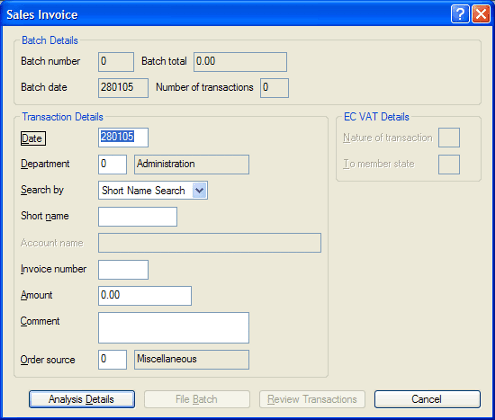Open the Search by dropdown arrow
Viewport: 495px width, 420px height.
coord(199,191)
